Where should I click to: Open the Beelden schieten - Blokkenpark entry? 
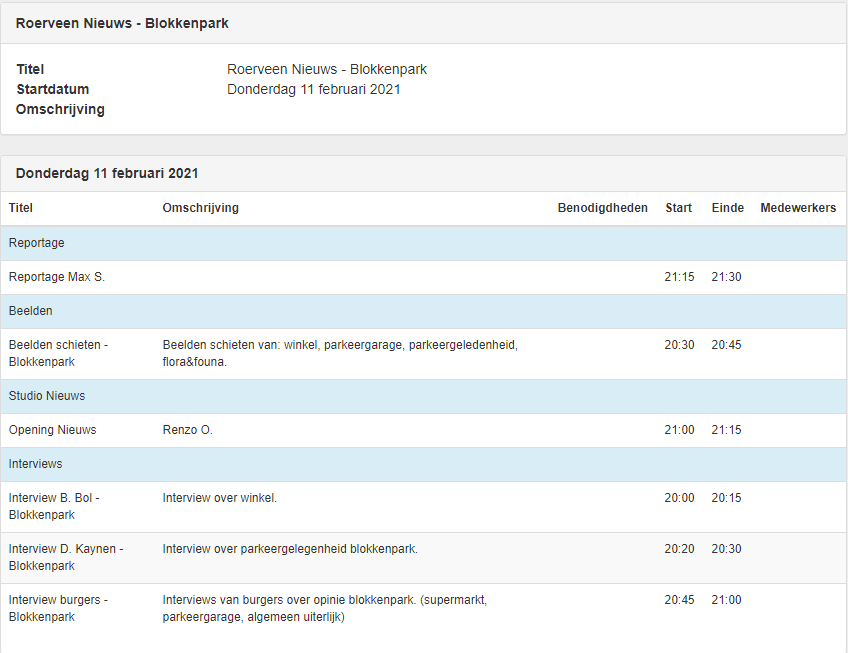tap(58, 353)
